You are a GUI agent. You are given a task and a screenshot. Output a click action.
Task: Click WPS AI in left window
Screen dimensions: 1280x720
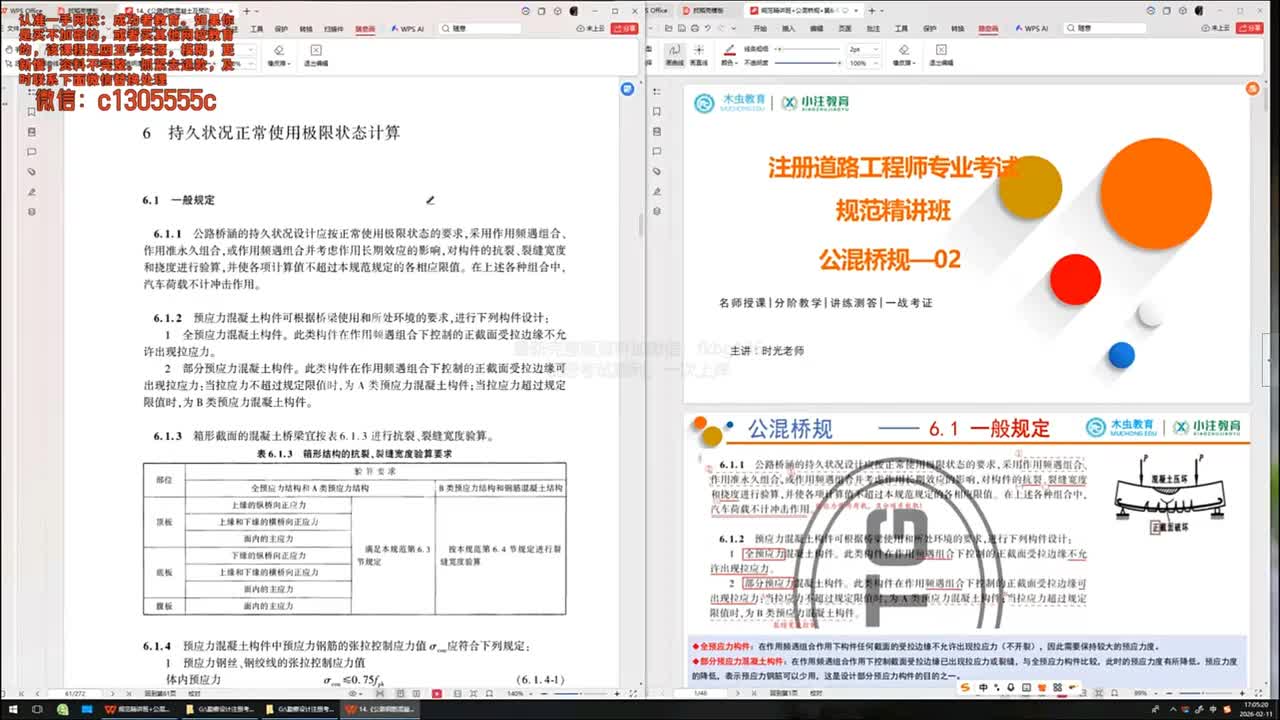[409, 29]
